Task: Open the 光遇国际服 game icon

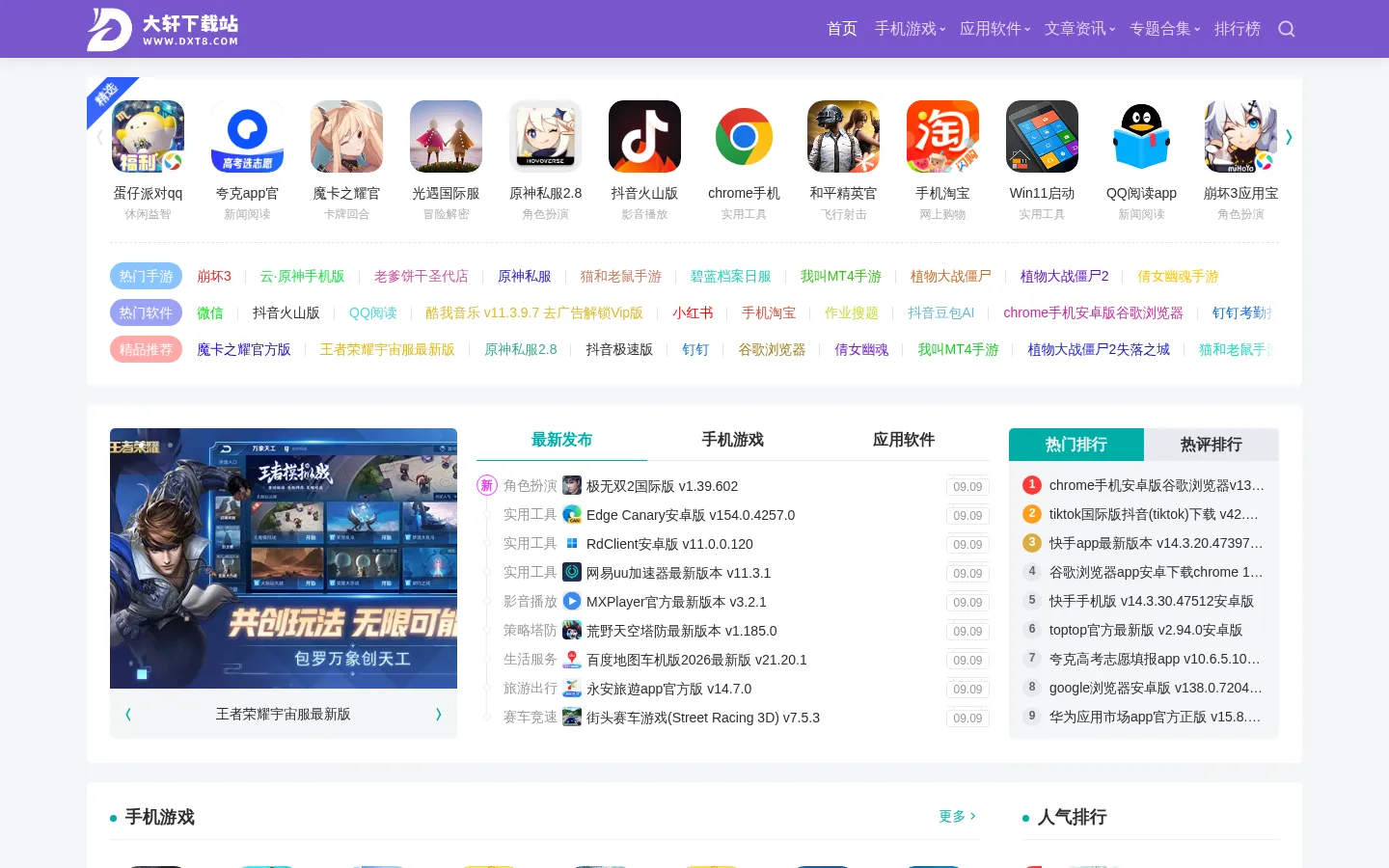Action: [446, 137]
